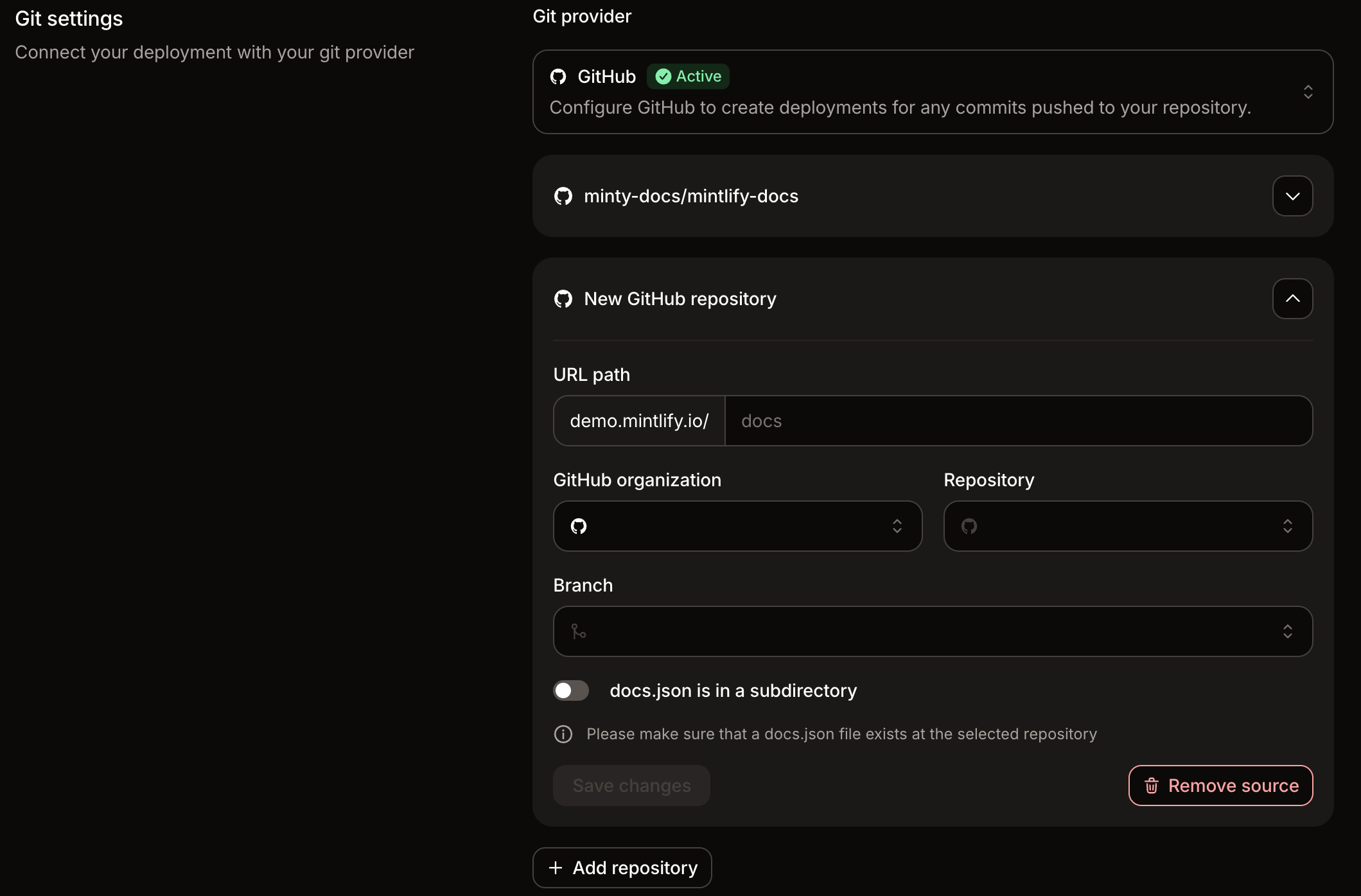Click the docs.json file exists notice text
1361x896 pixels.
[x=841, y=734]
